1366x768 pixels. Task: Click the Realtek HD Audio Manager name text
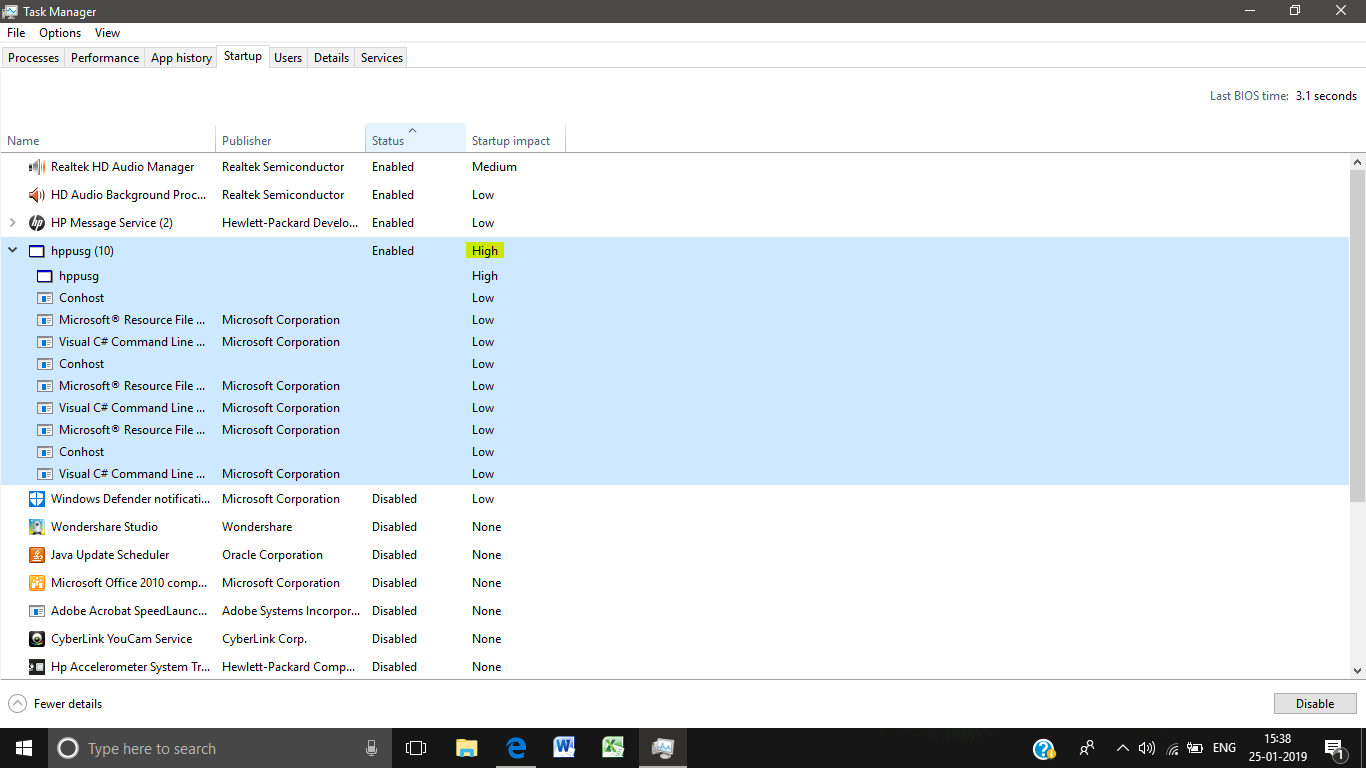(123, 167)
